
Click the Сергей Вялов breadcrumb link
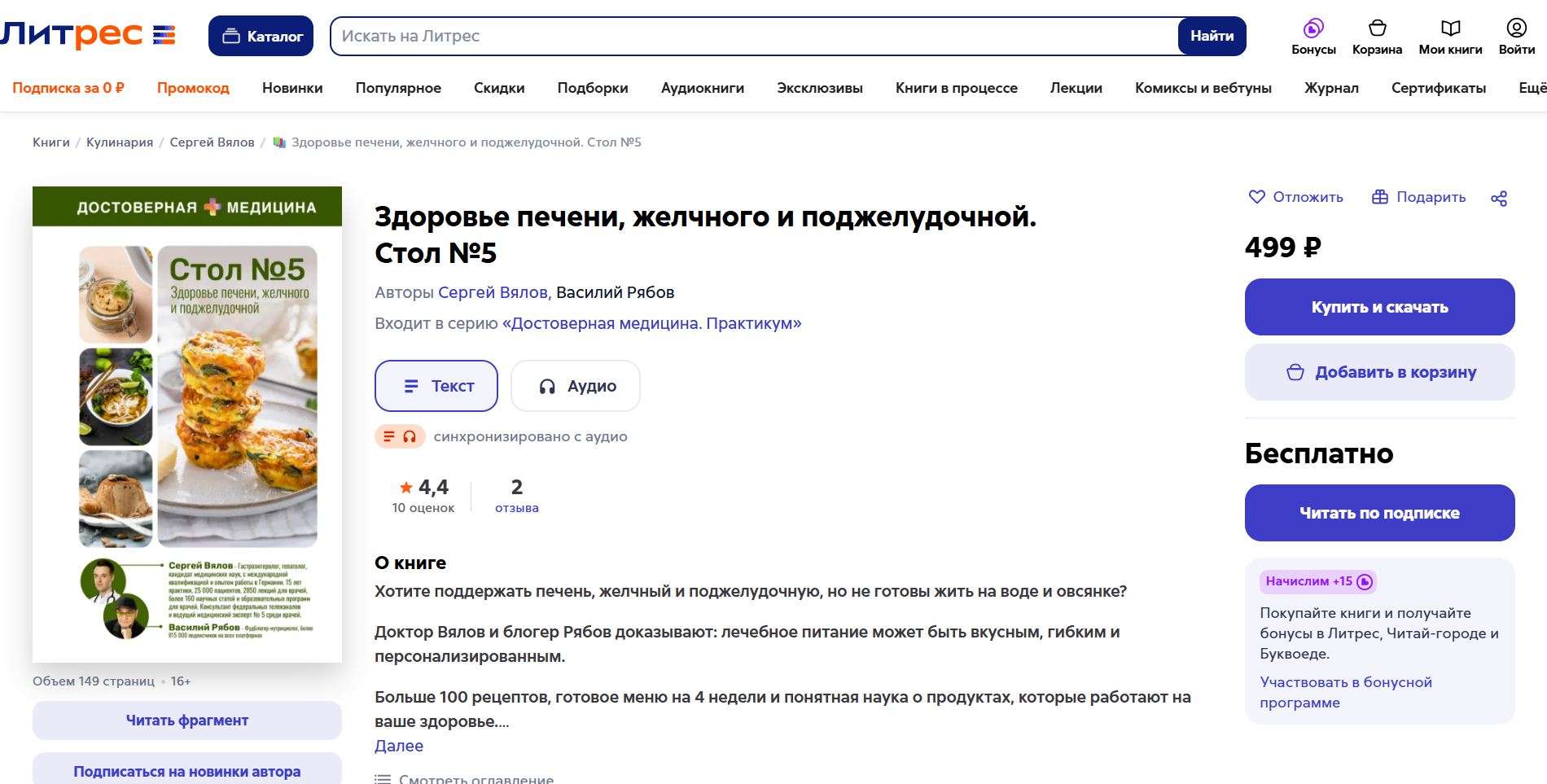pos(212,142)
